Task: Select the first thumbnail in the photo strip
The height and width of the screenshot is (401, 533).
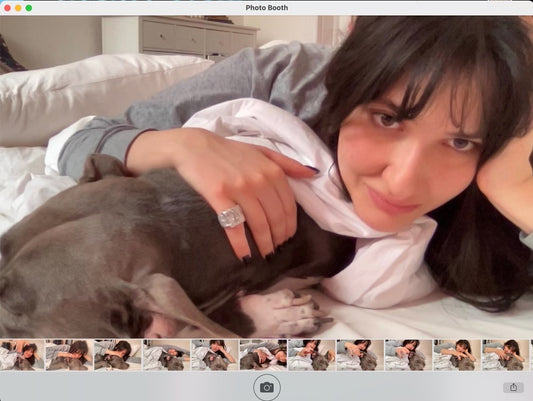Action: (22, 355)
